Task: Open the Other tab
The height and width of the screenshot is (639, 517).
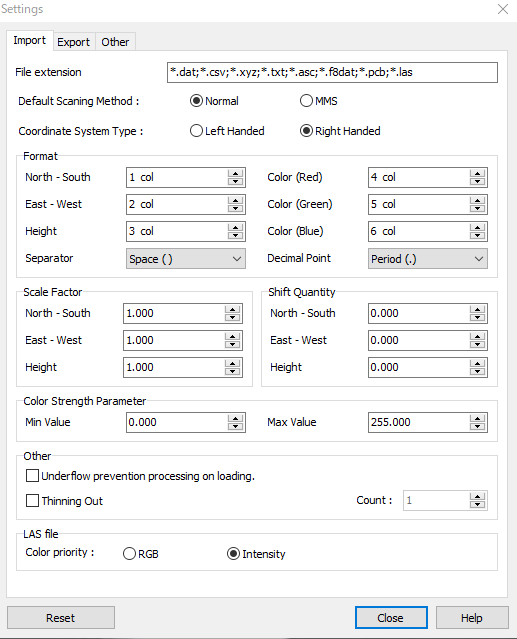Action: 115,42
